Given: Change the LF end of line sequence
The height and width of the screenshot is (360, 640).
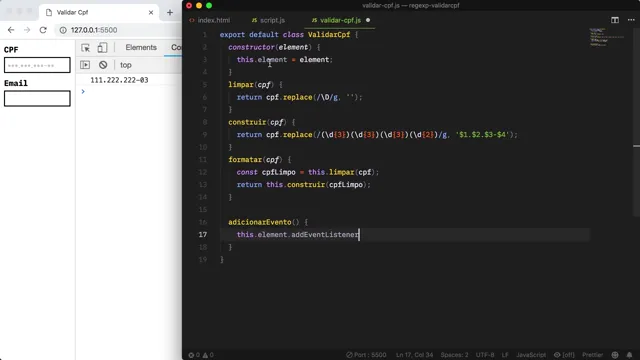Looking at the screenshot, I should [505, 355].
